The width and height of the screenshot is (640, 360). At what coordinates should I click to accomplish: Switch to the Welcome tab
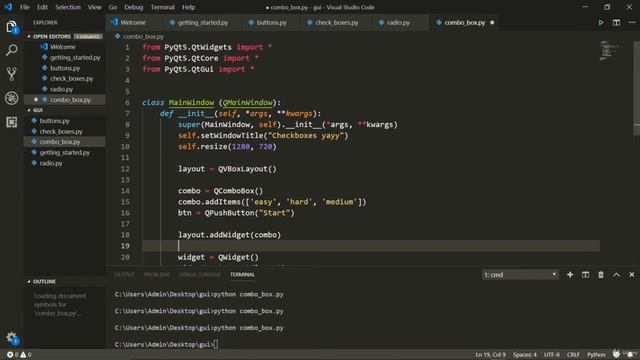click(133, 22)
